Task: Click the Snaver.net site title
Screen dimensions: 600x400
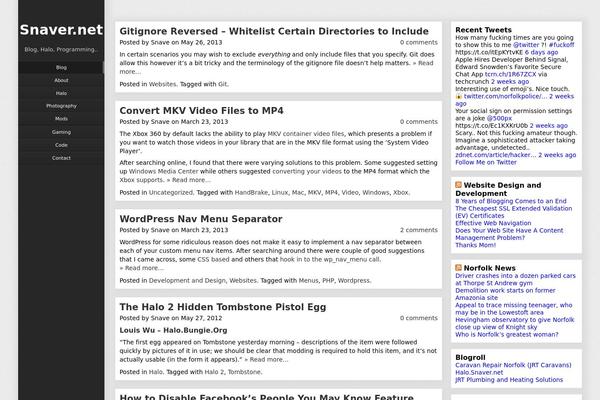Action: point(61,30)
